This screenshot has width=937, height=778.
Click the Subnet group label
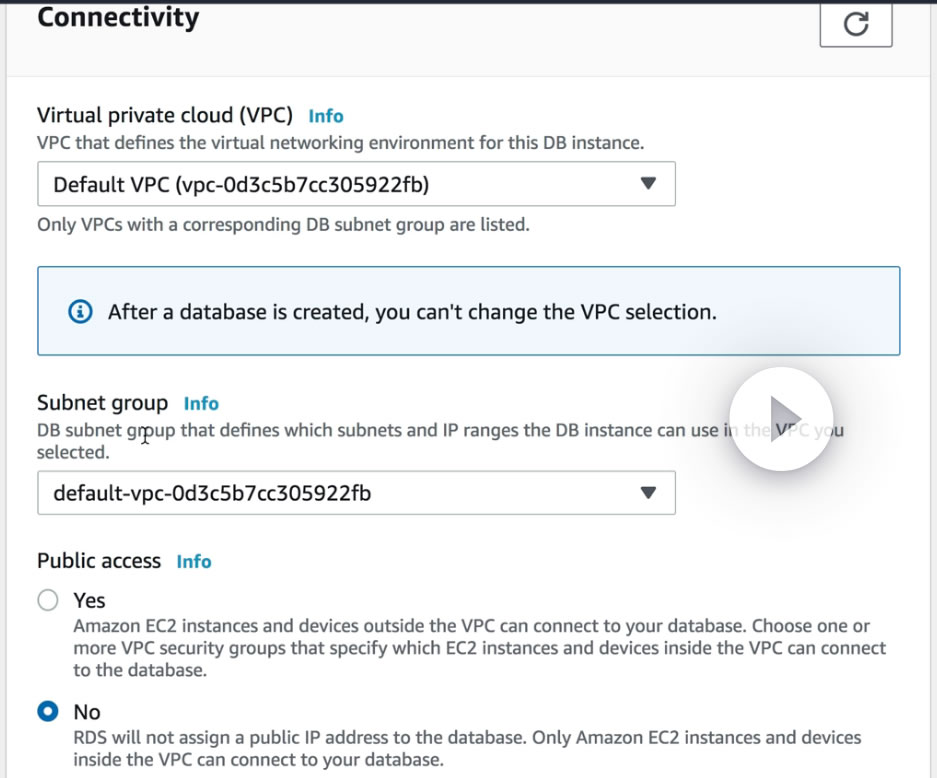[x=102, y=403]
